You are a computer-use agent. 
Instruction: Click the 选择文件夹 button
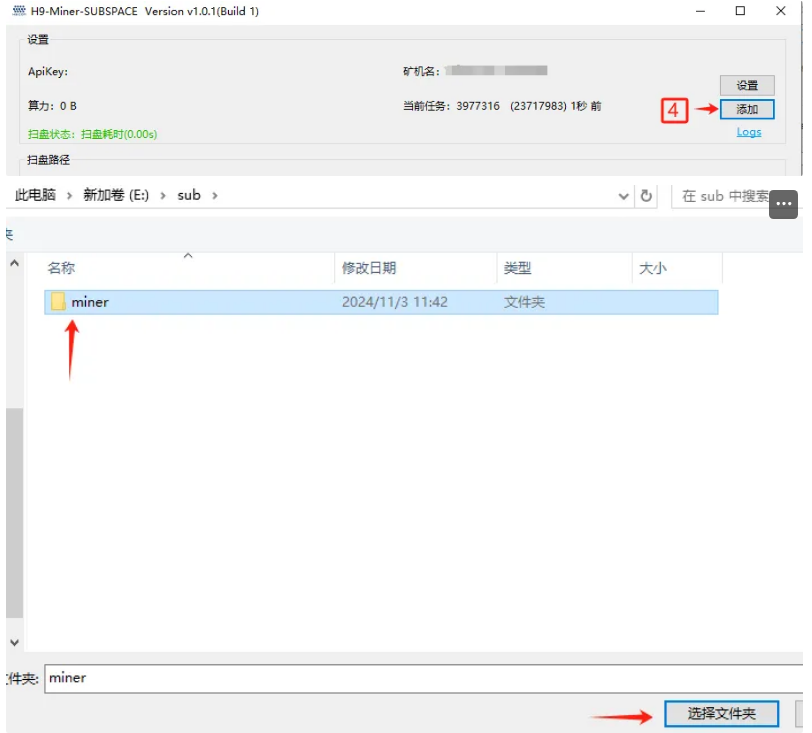[720, 713]
